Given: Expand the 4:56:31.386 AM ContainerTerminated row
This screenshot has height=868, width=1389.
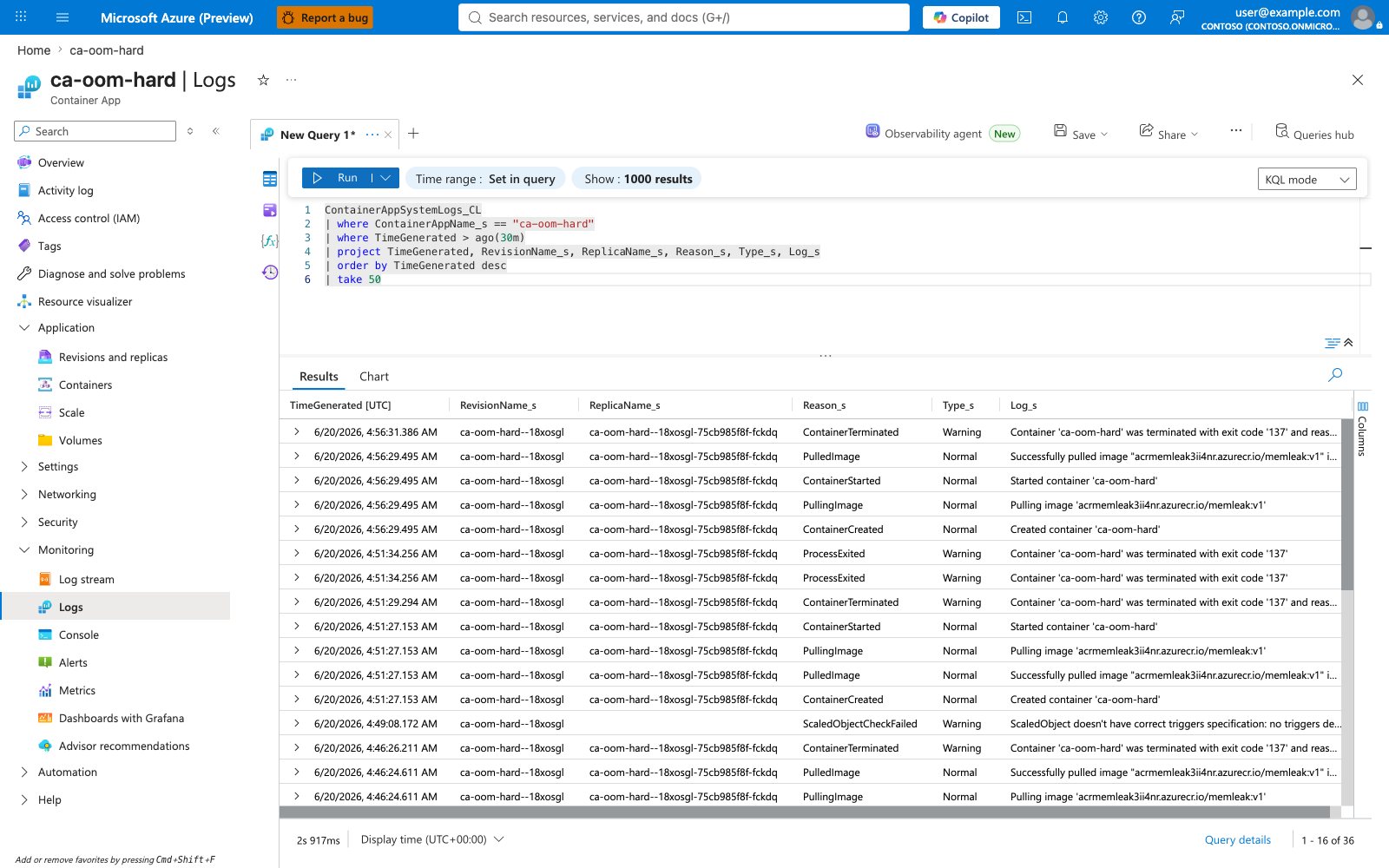Looking at the screenshot, I should coord(297,431).
